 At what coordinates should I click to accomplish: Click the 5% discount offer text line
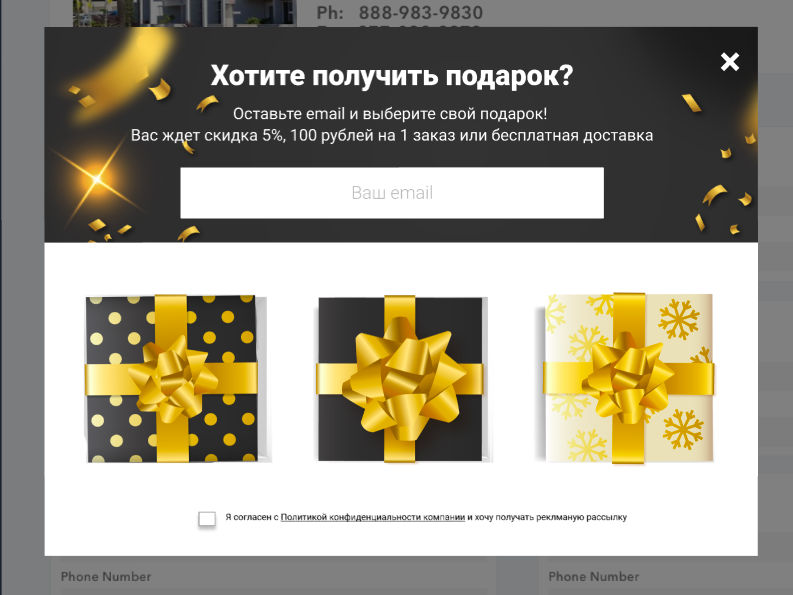(392, 136)
